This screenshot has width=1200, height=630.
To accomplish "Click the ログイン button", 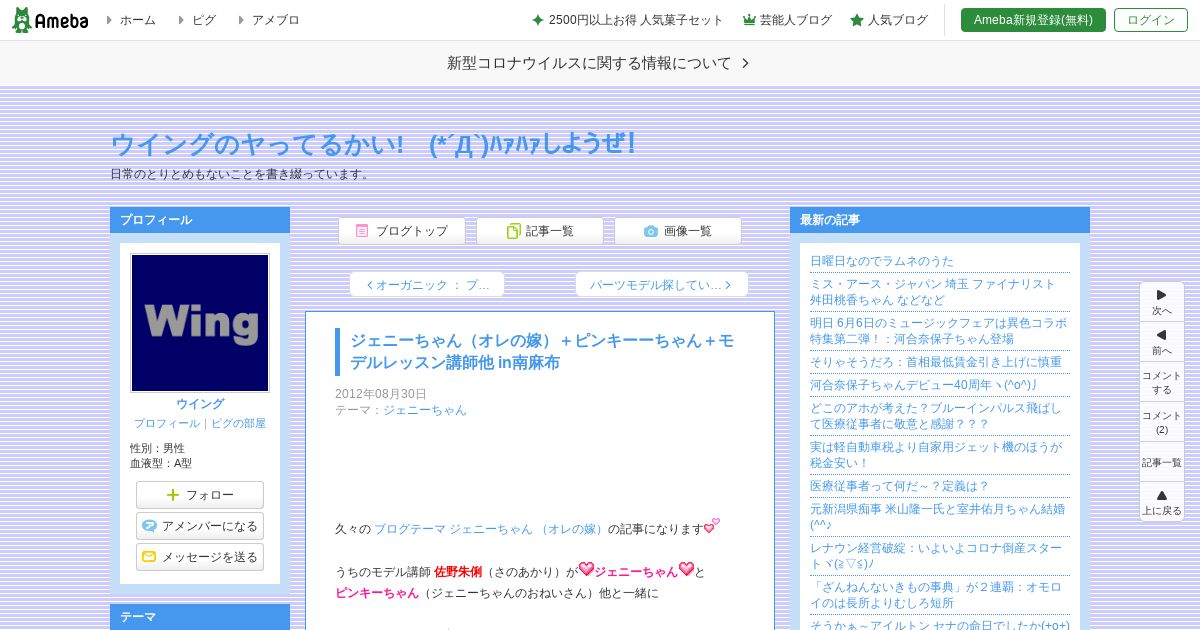I will click(1151, 20).
